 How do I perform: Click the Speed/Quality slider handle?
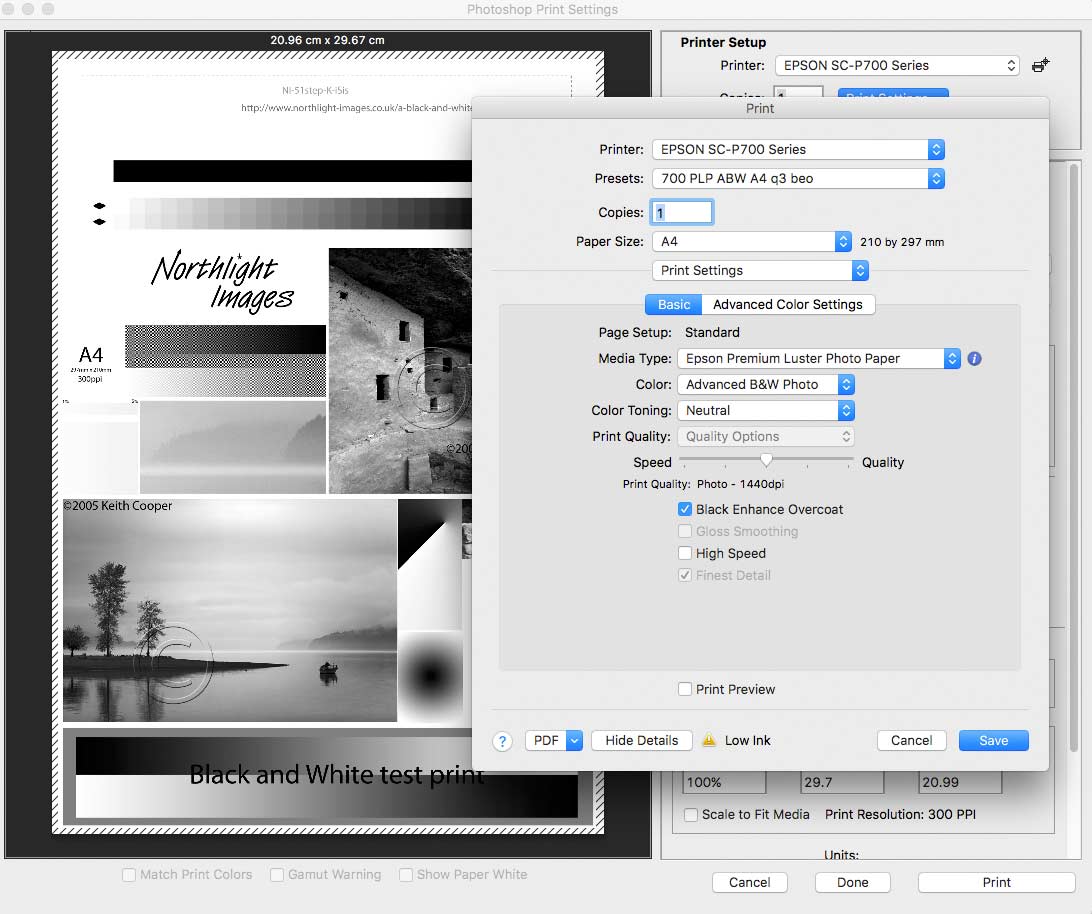(x=766, y=460)
